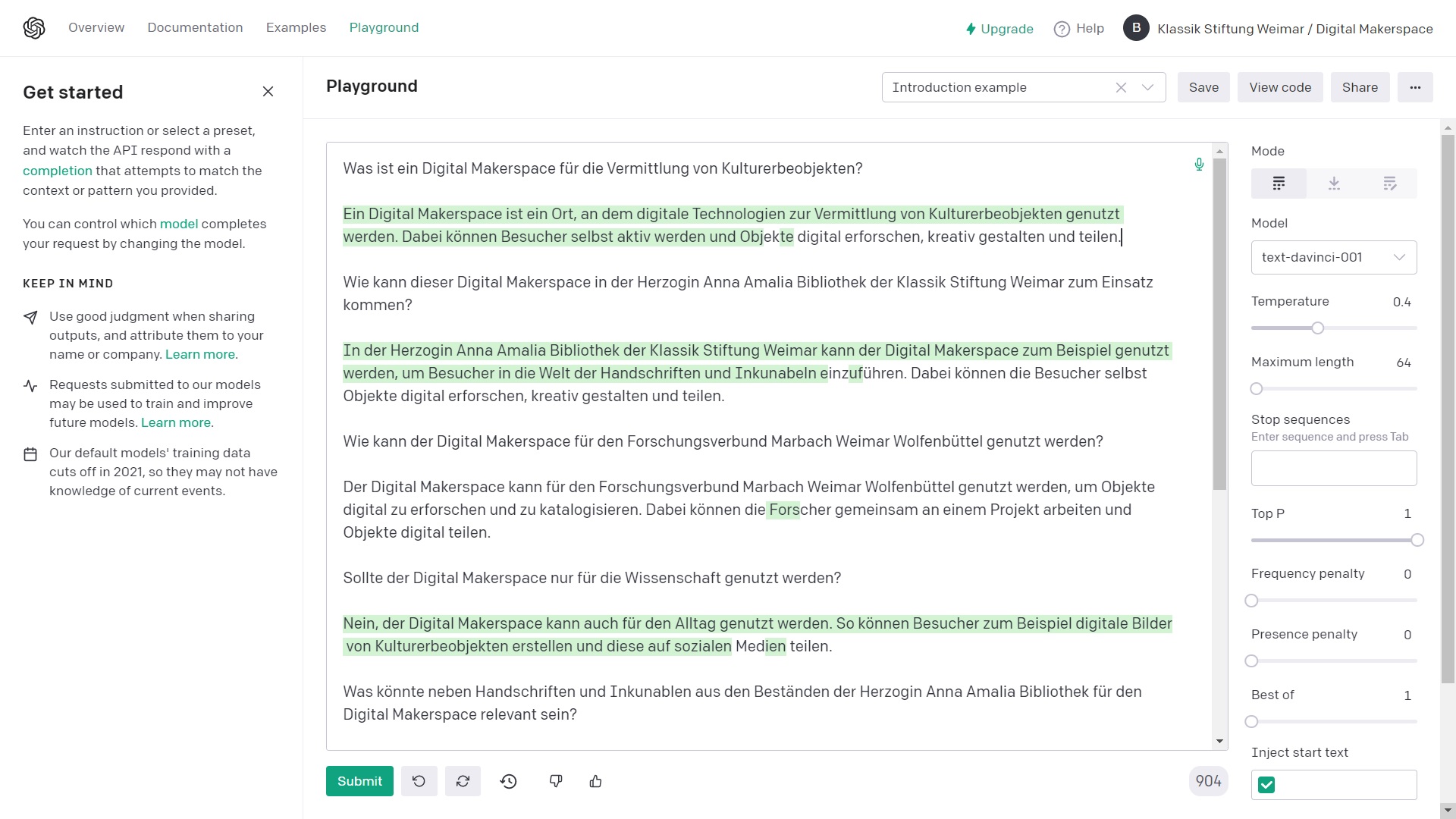Click the undo last icon
The height and width of the screenshot is (819, 1456).
tap(419, 781)
